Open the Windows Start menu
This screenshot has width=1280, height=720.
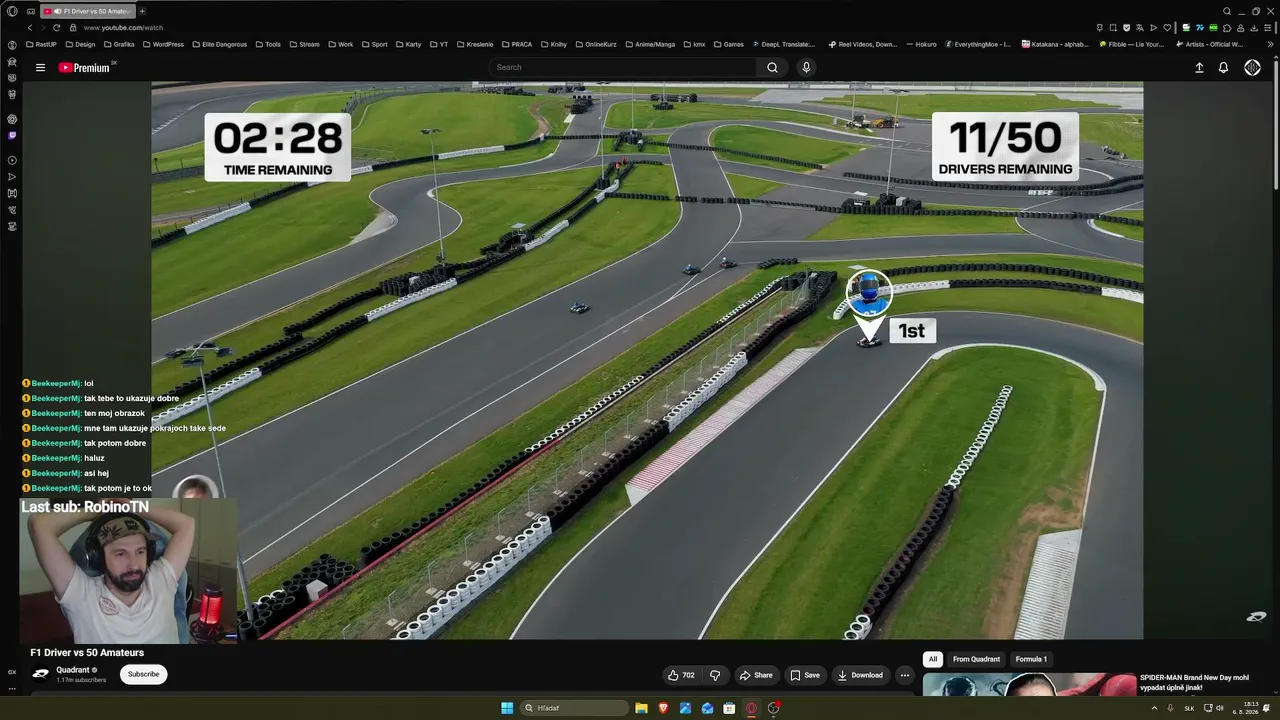(507, 708)
